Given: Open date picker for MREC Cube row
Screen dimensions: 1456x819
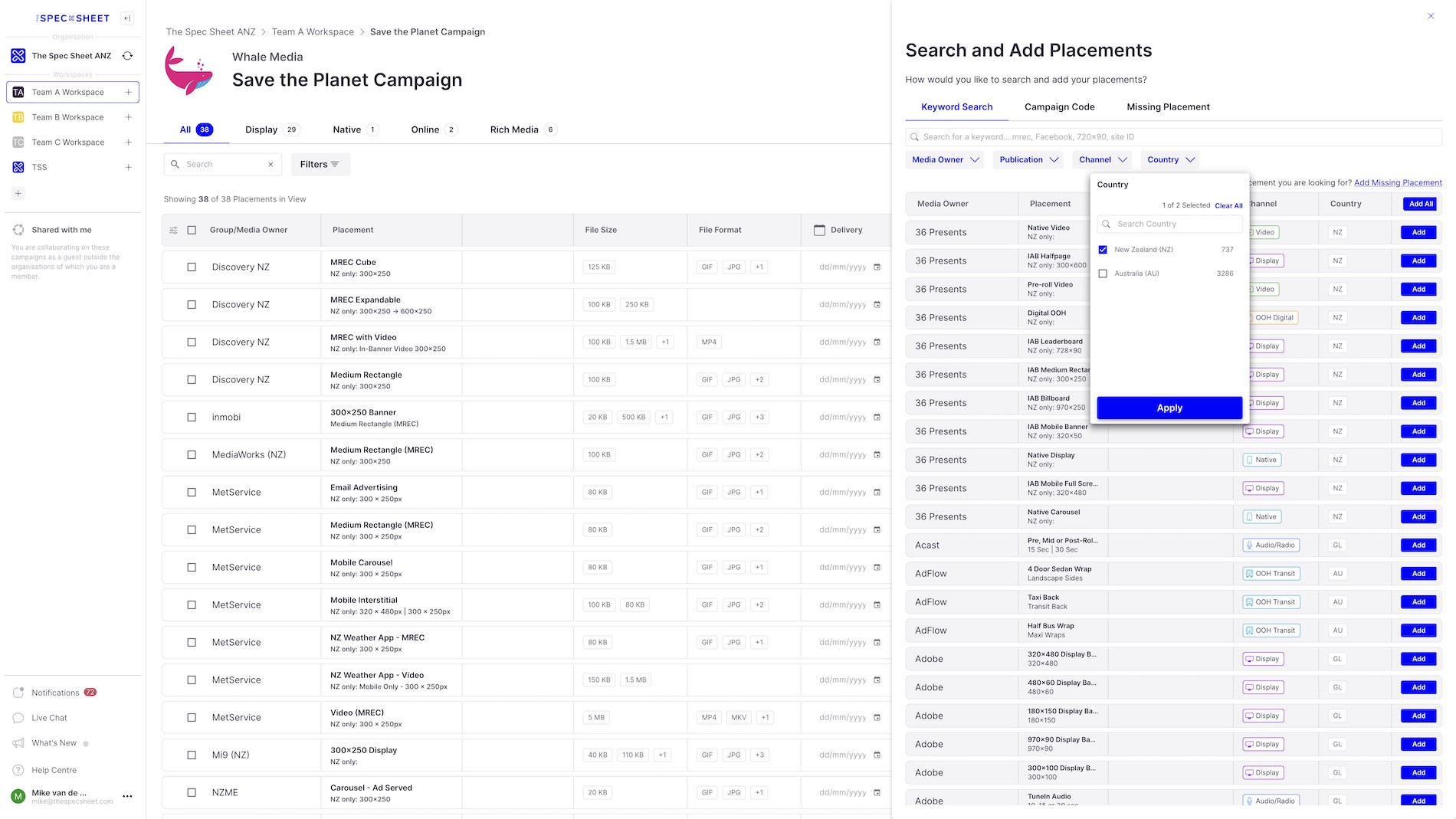Looking at the screenshot, I should (x=877, y=267).
